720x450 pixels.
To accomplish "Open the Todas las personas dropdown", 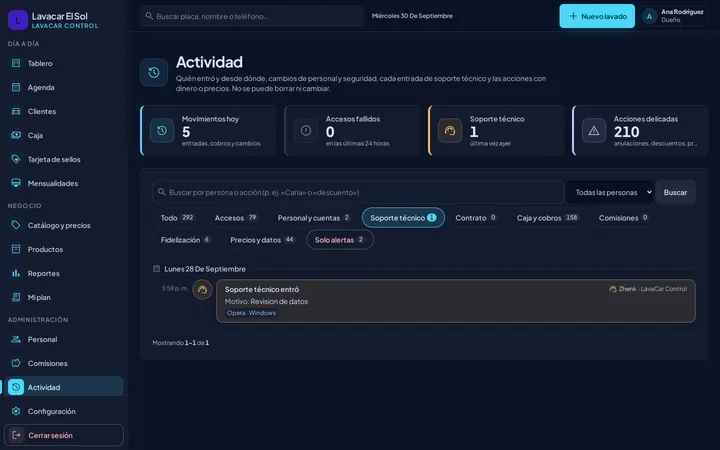I will (610, 192).
